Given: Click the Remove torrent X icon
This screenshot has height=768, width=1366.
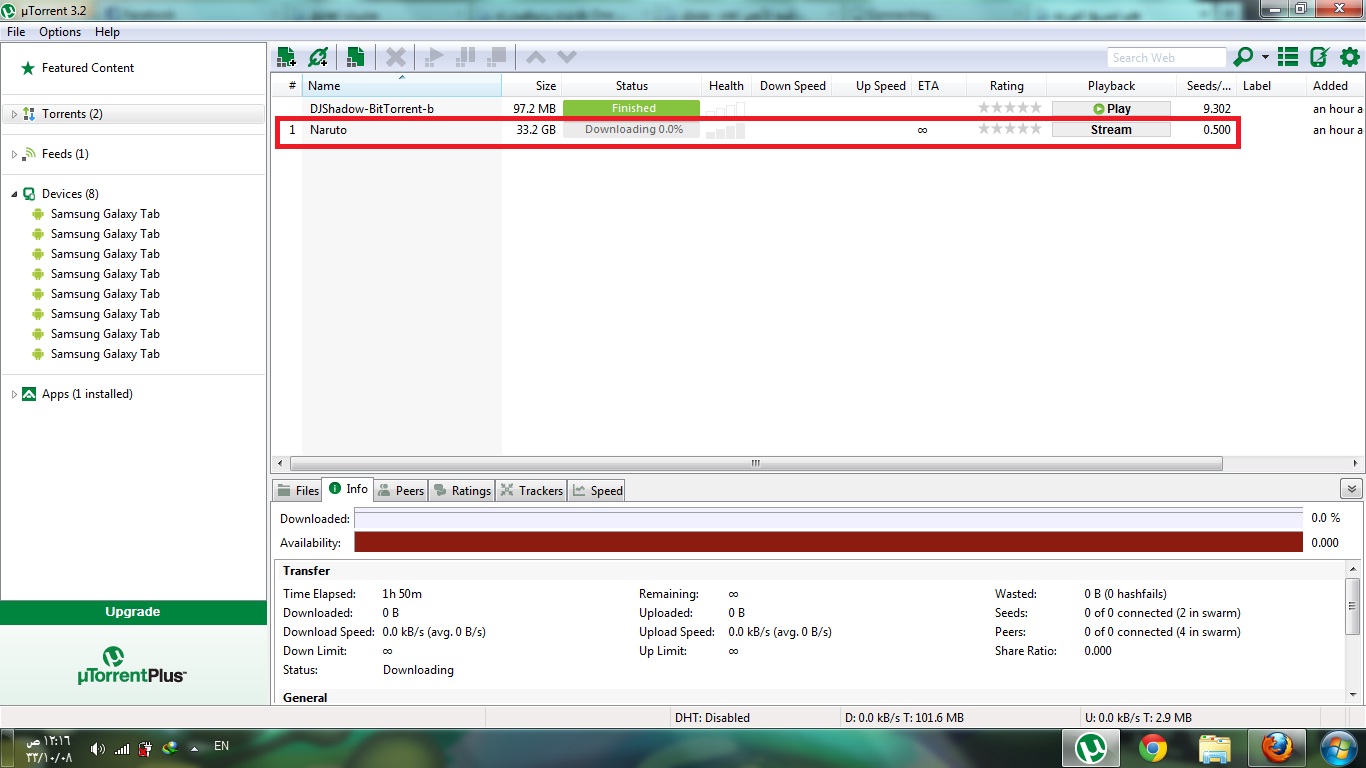Looking at the screenshot, I should tap(396, 57).
